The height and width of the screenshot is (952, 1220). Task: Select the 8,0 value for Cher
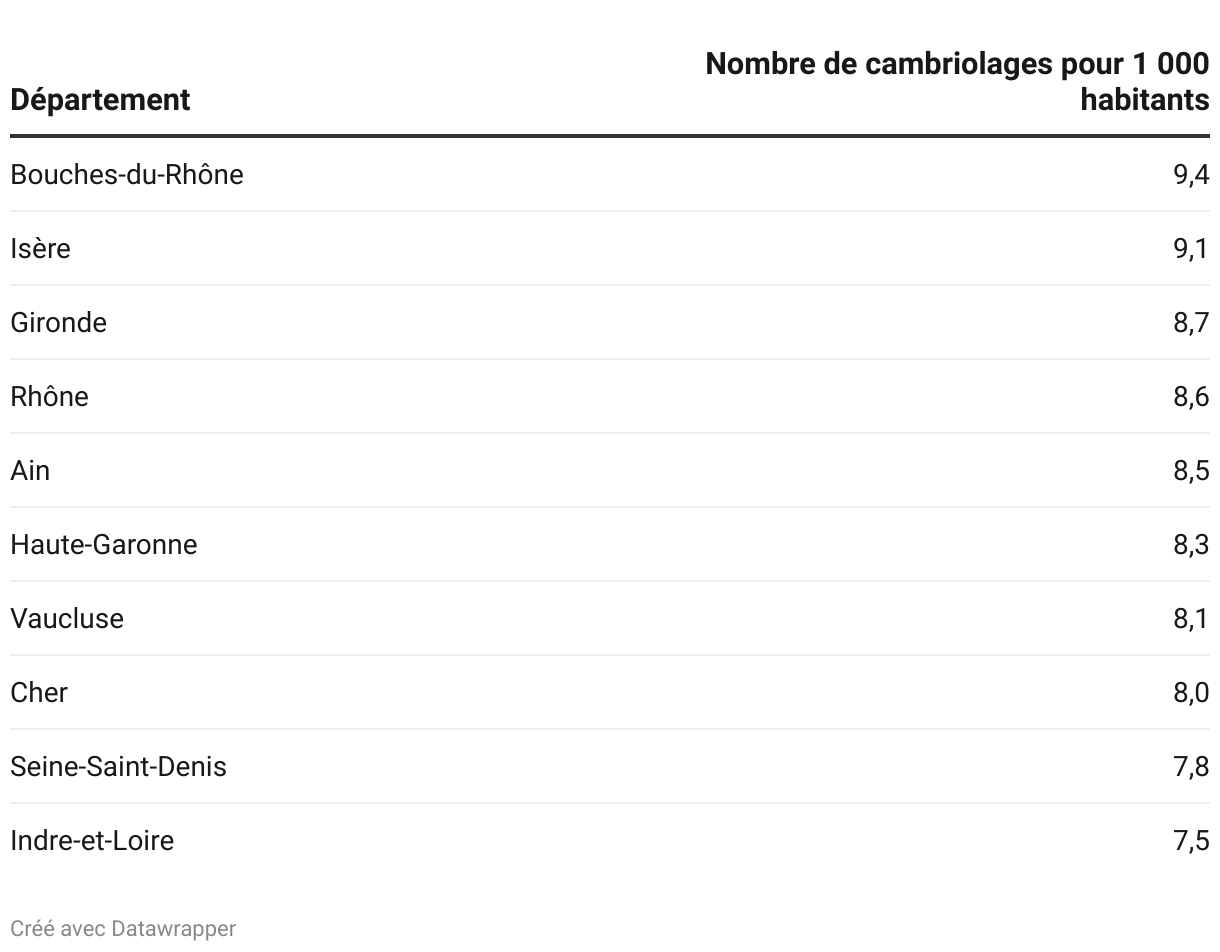pos(1191,692)
